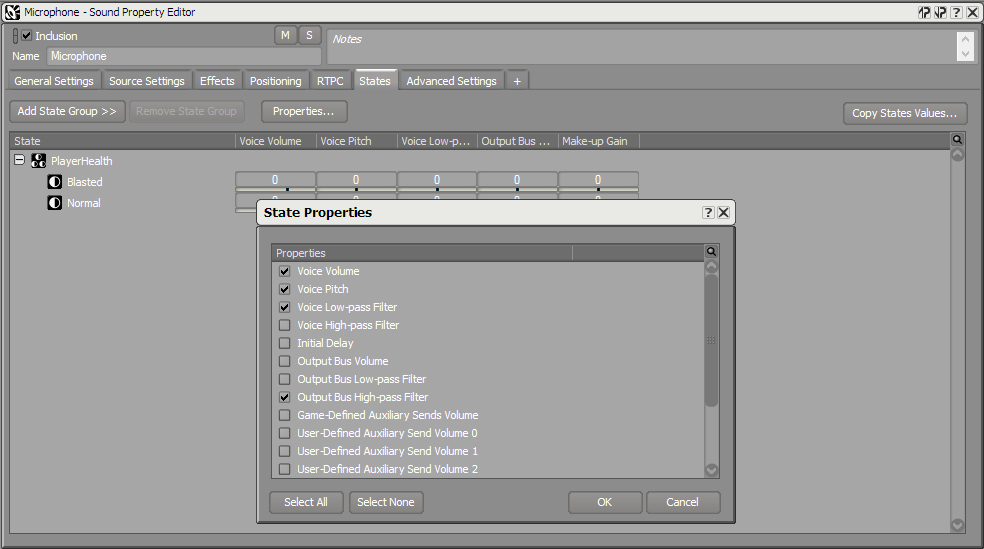Image resolution: width=984 pixels, height=549 pixels.
Task: Click search icon in State list header
Action: coord(957,141)
